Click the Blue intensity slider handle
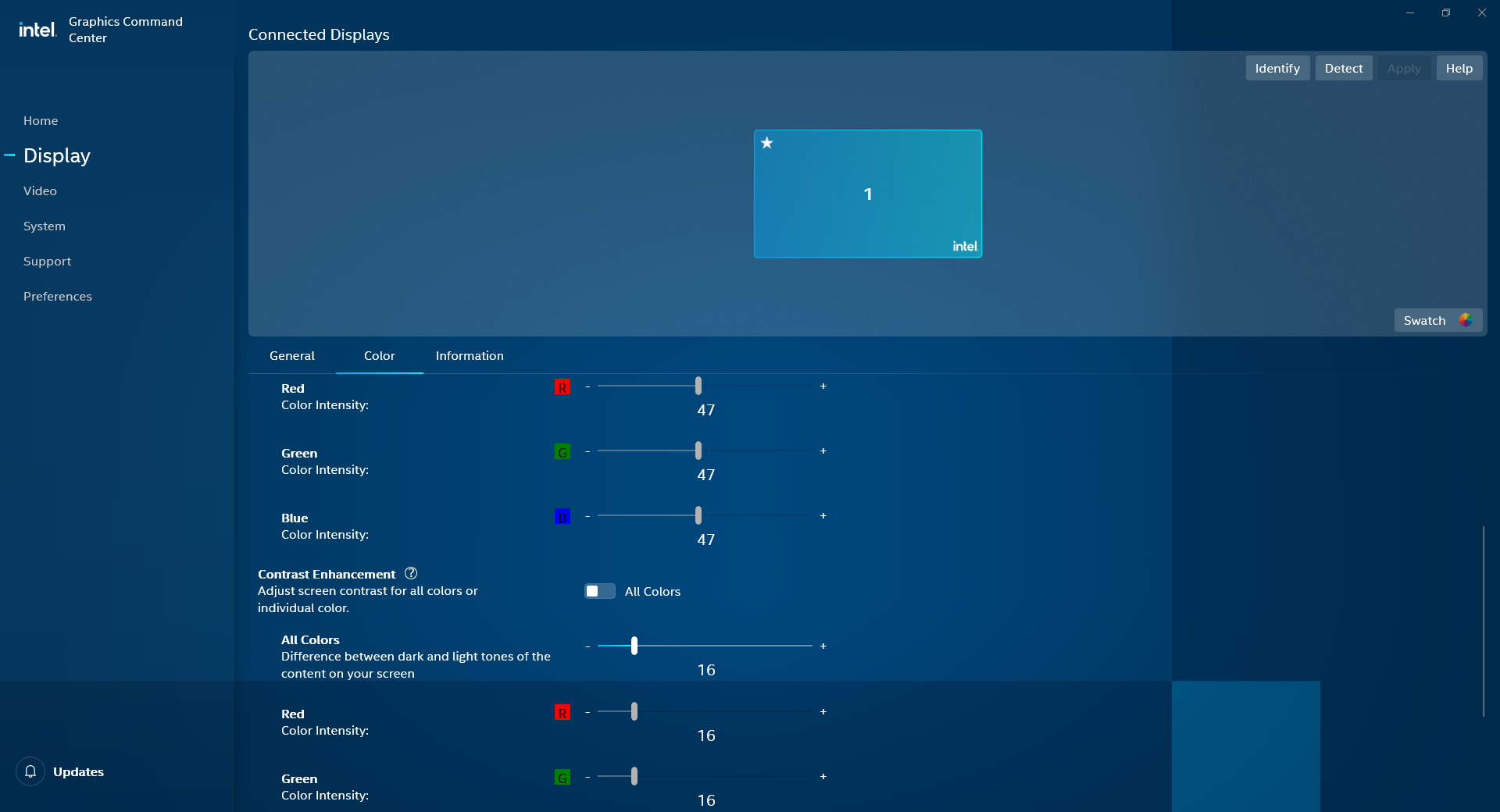This screenshot has height=812, width=1500. (x=698, y=515)
